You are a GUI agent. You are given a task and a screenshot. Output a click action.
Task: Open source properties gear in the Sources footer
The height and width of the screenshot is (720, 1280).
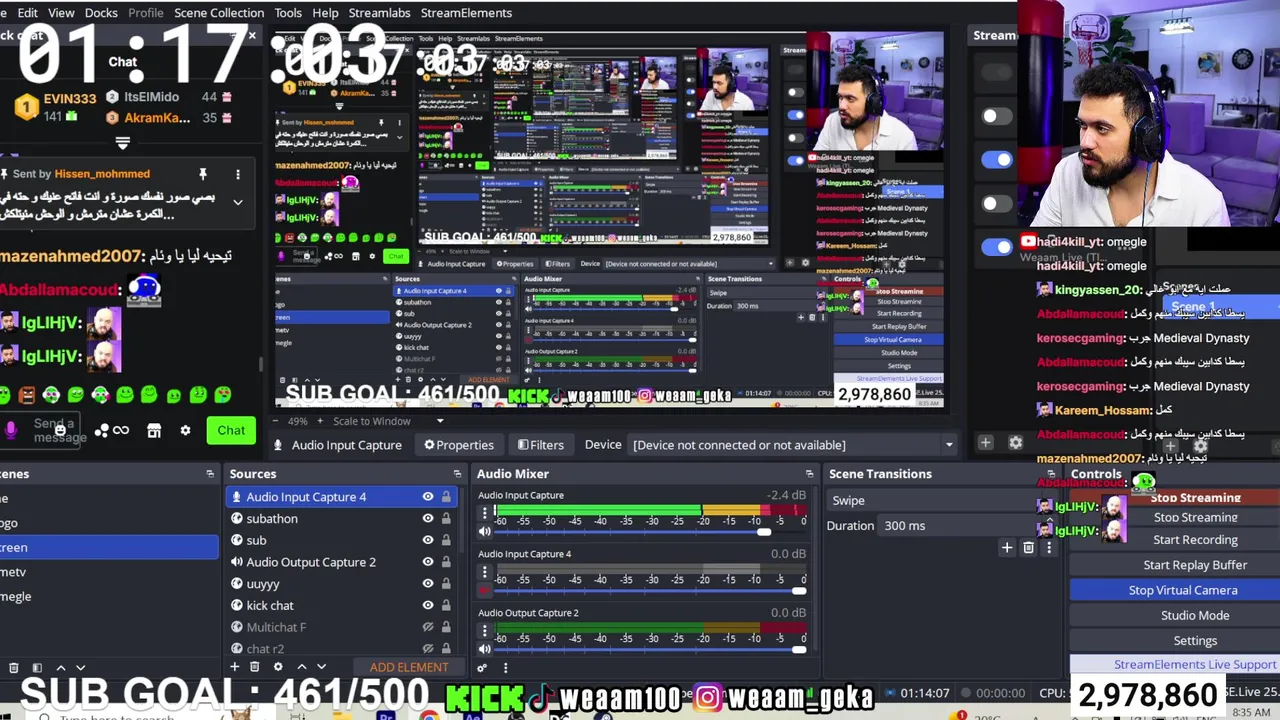278,667
